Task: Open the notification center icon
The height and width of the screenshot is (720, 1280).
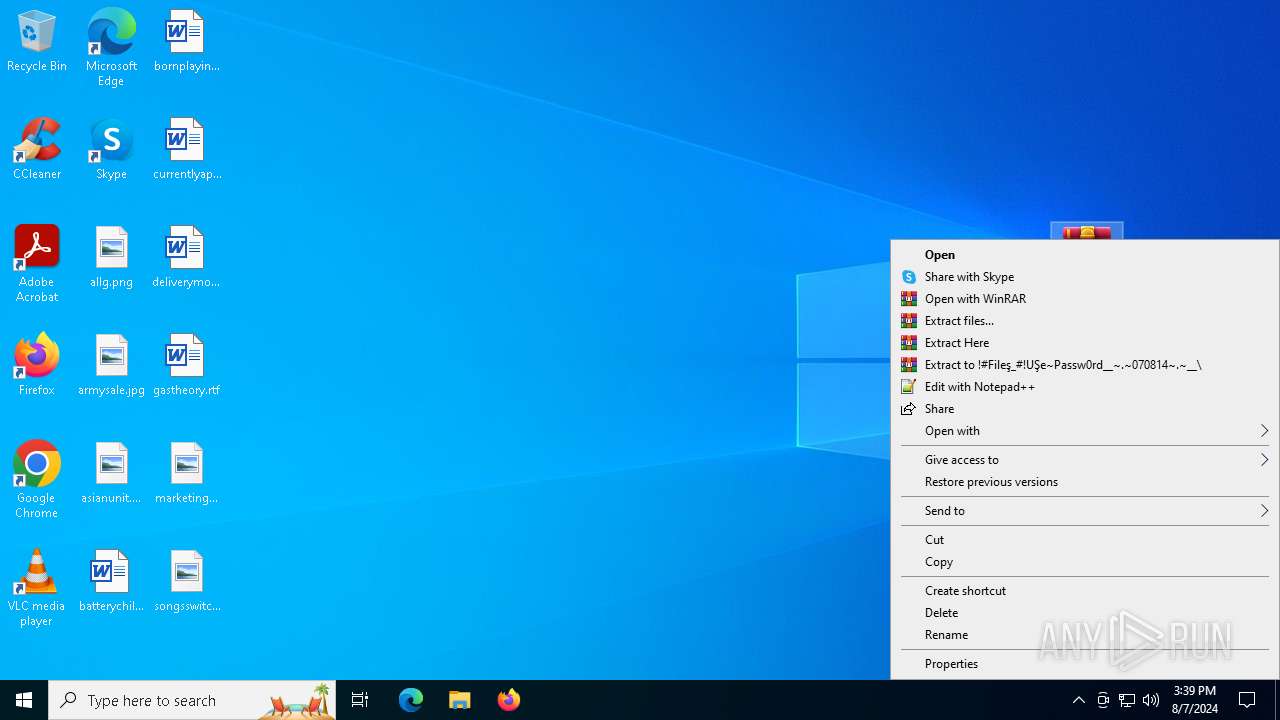Action: [1247, 700]
